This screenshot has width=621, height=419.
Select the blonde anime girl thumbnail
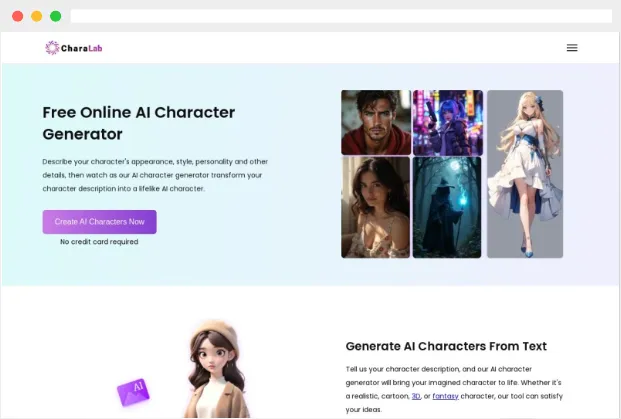tap(525, 174)
